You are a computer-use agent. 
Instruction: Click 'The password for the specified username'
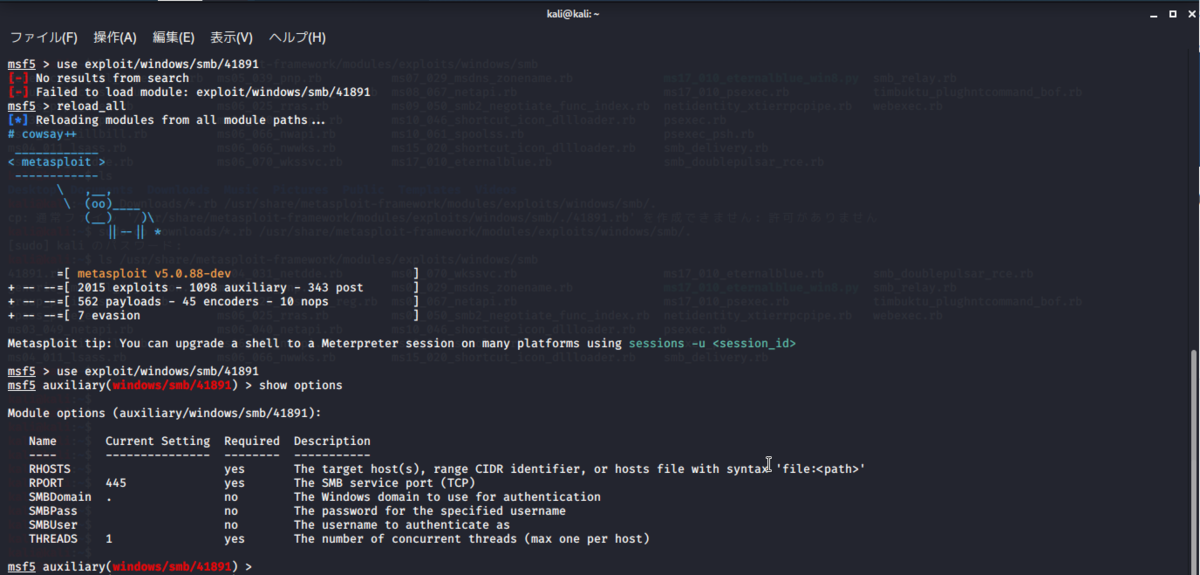(430, 511)
